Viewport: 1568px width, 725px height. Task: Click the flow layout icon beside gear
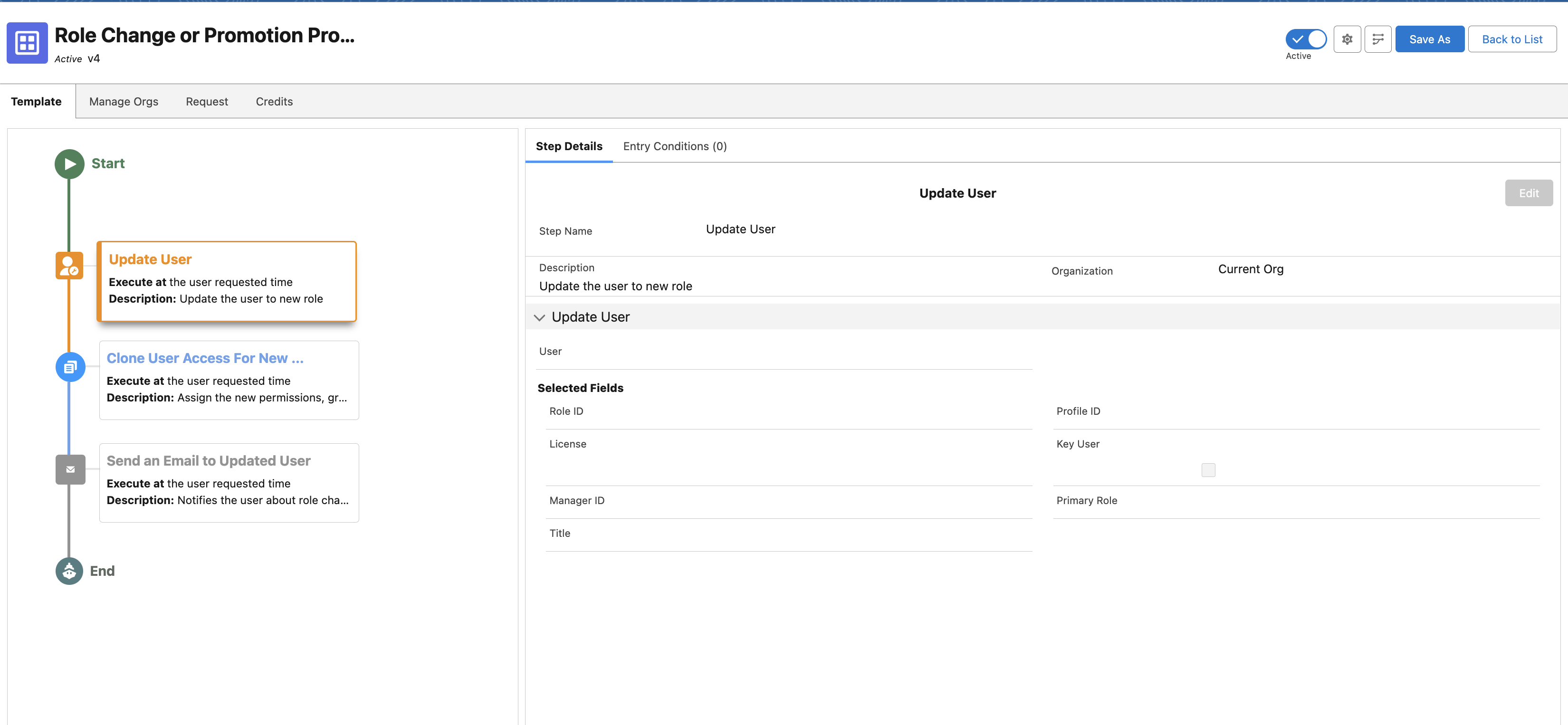click(x=1377, y=39)
